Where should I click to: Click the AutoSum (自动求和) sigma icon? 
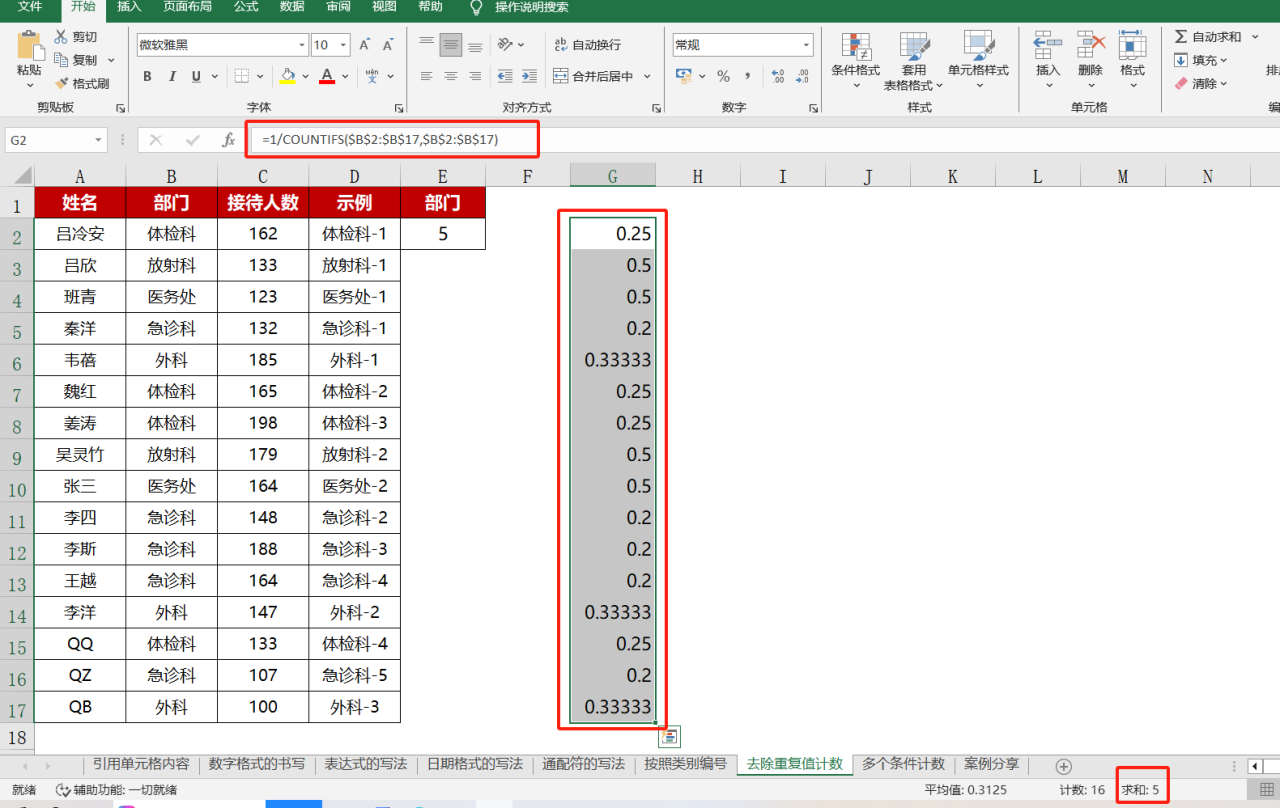(x=1181, y=37)
